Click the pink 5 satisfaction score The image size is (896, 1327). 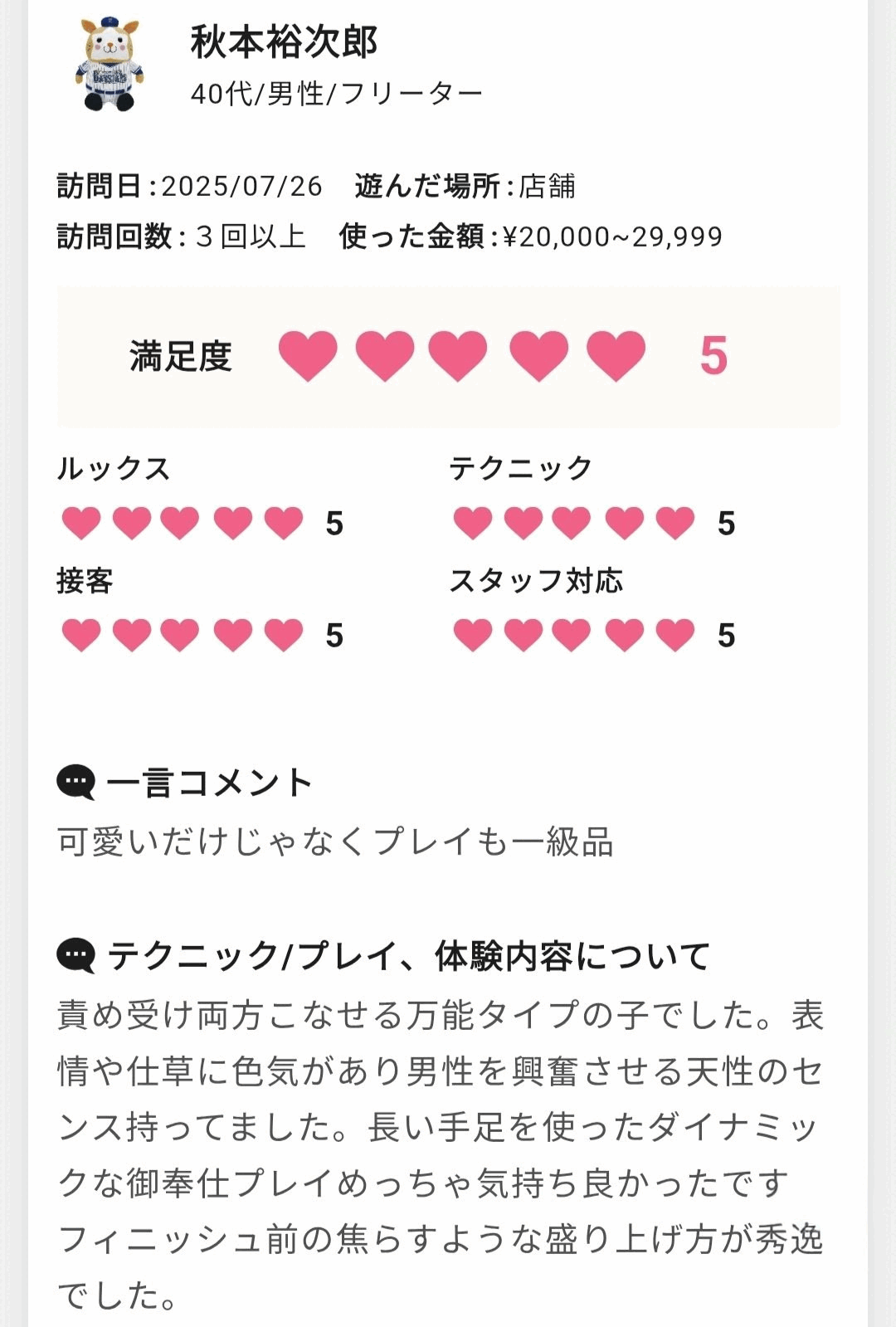click(713, 355)
